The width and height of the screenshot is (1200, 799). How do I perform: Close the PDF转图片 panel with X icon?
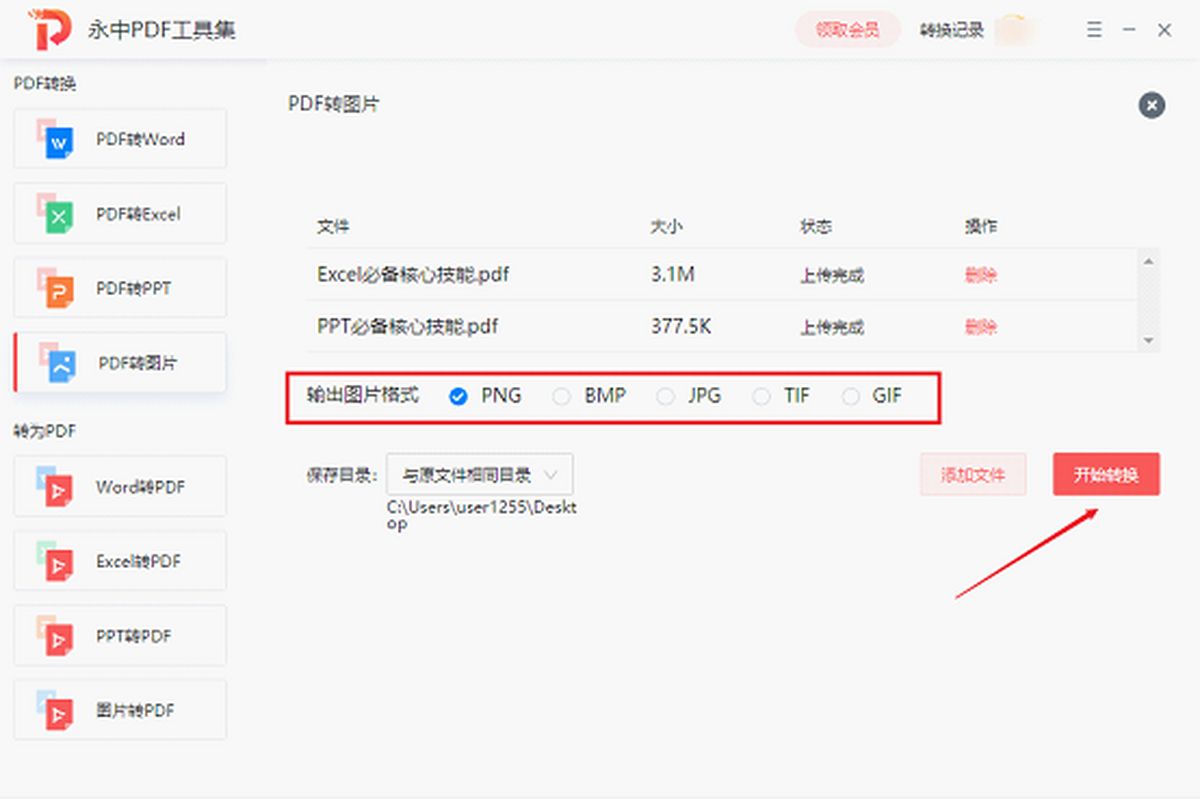[x=1151, y=105]
